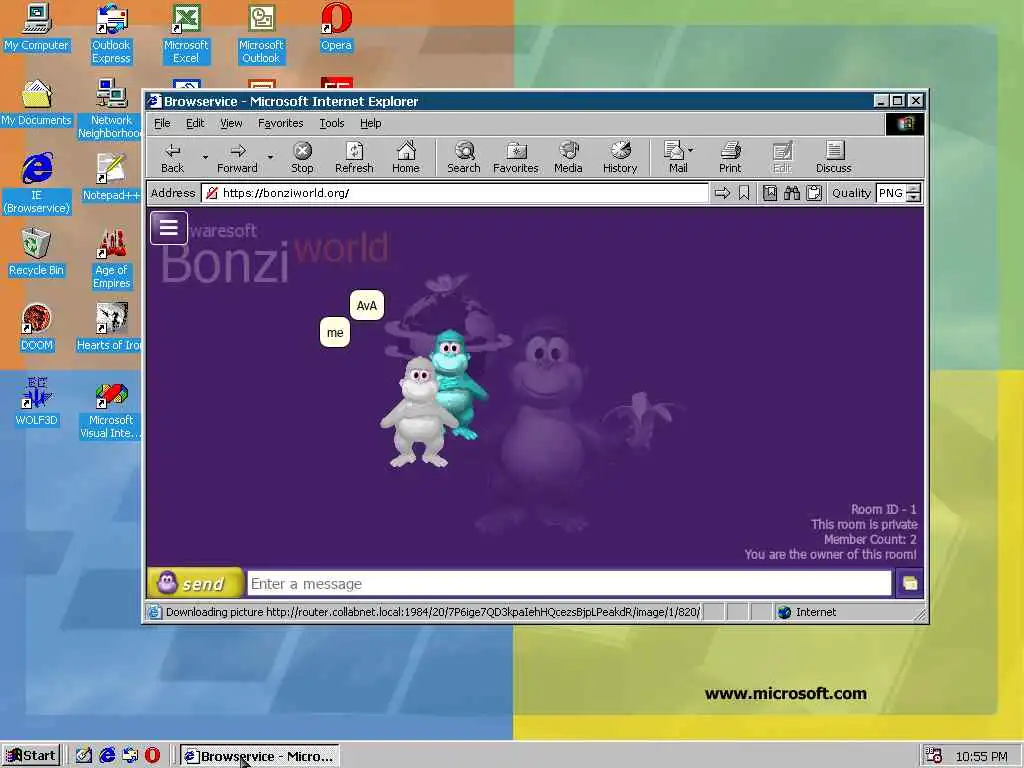Select the Microsoft Excel desktop icon

pos(186,34)
